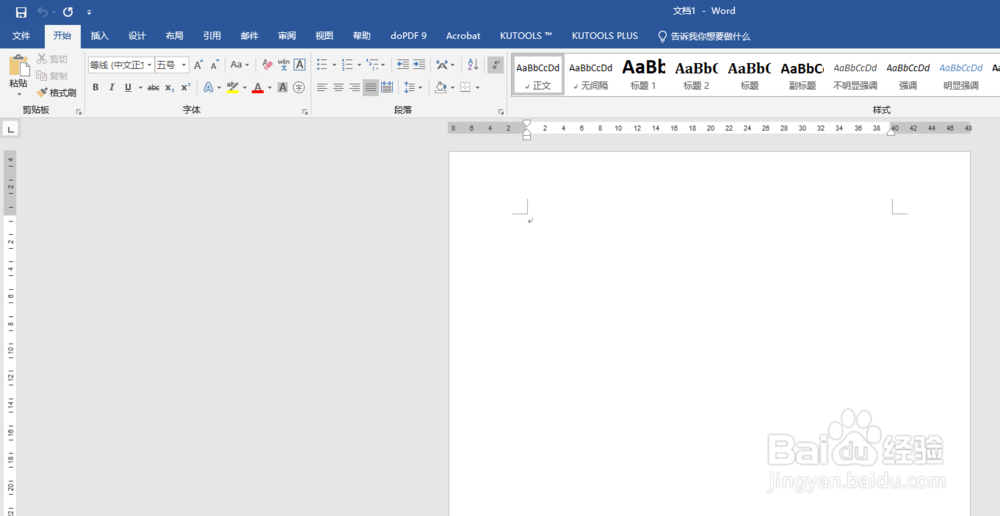Switch to the 引用 (References) tab

[x=212, y=36]
